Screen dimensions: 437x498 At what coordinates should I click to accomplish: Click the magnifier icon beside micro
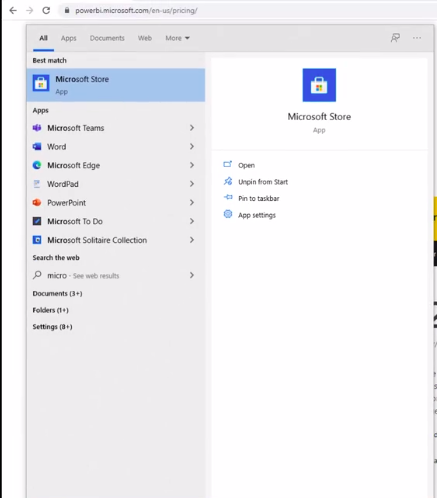(x=37, y=275)
